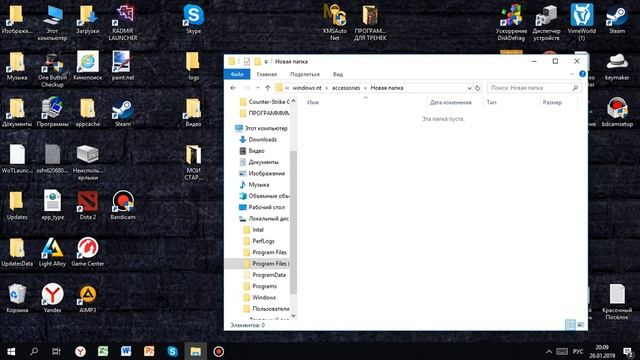This screenshot has height=360, width=640.
Task: Open address bar history dropdown
Action: coord(469,88)
